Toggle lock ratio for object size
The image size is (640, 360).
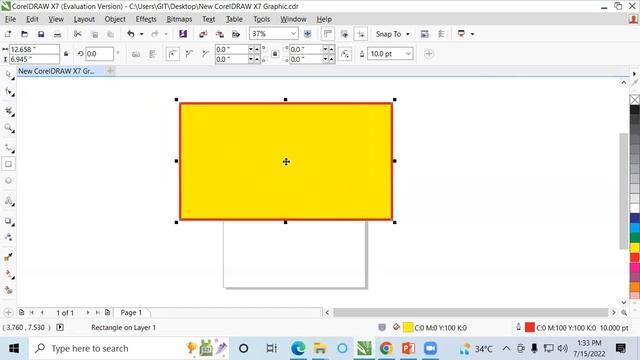coord(66,54)
